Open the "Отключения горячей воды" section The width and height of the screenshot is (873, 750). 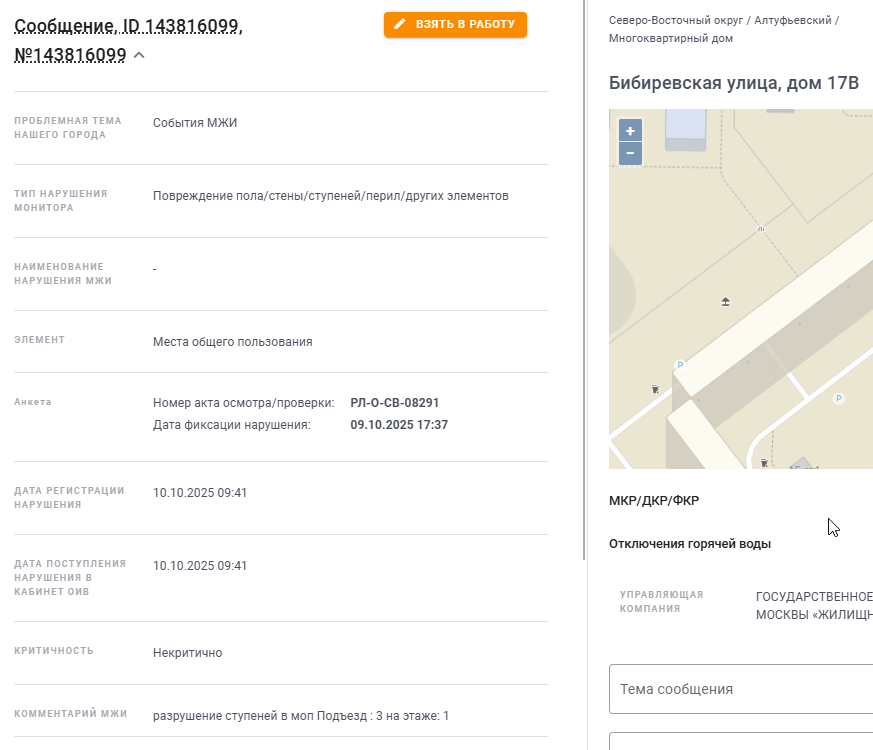689,544
